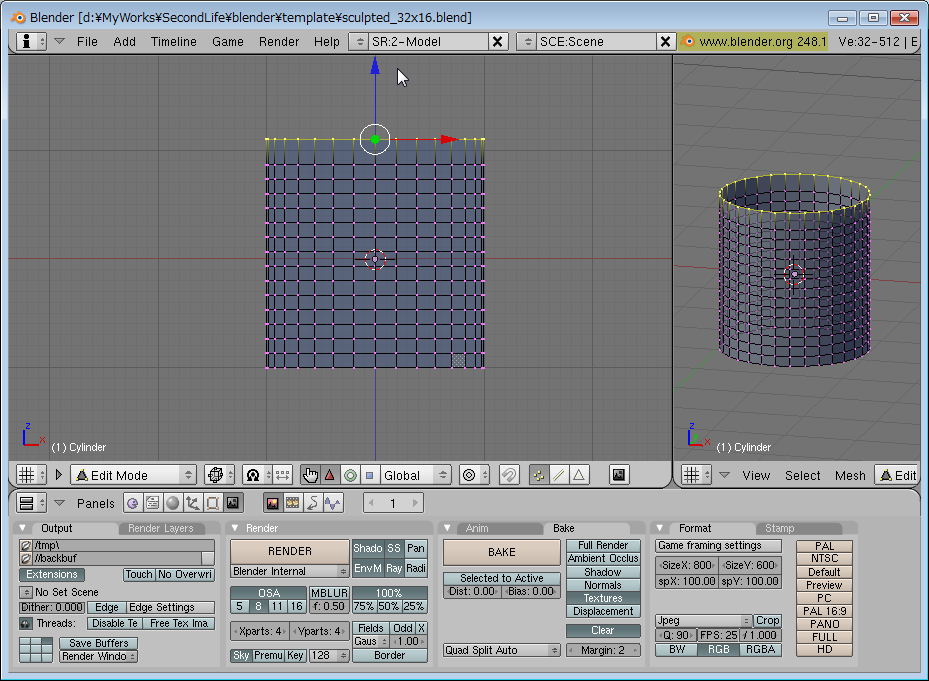The height and width of the screenshot is (681, 929).
Task: Open the Jpeg image format dropdown
Action: click(x=703, y=621)
